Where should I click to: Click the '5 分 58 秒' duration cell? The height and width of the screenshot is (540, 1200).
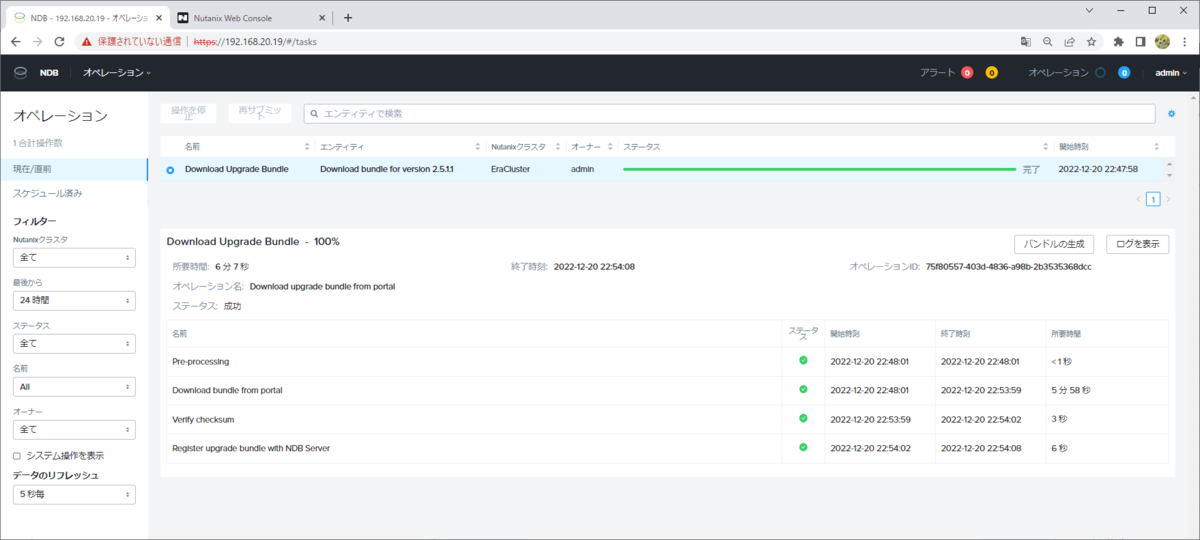1071,390
